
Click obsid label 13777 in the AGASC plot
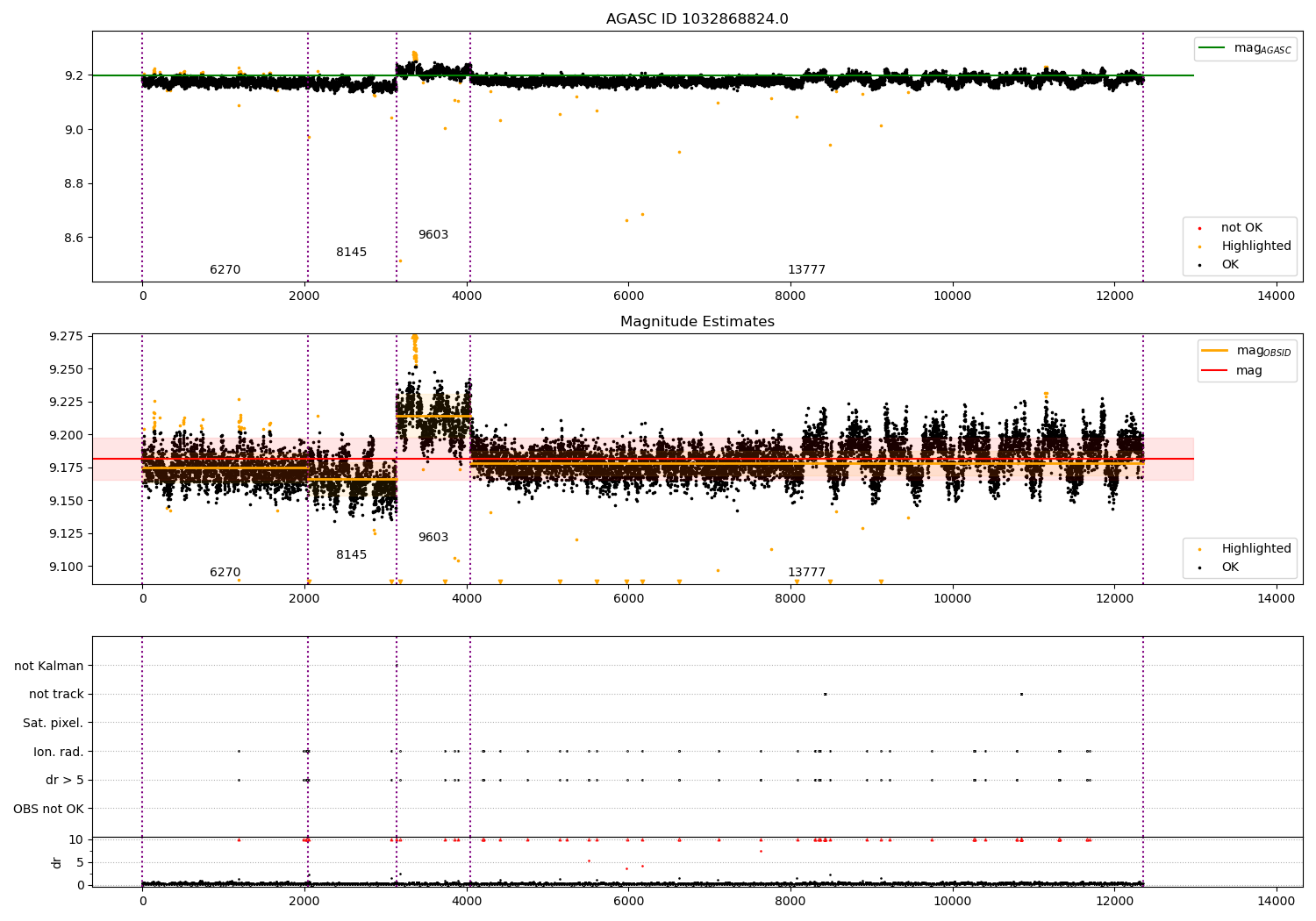[x=806, y=270]
